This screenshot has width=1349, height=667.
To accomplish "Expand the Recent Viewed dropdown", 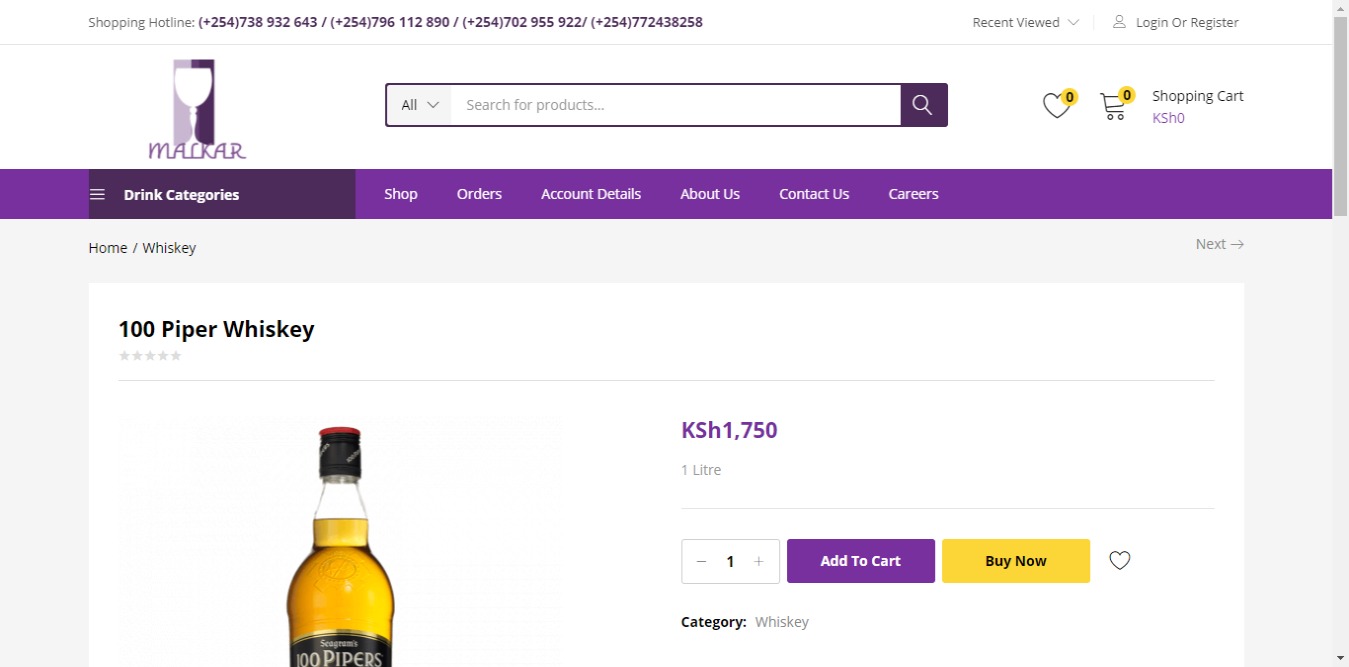I will click(1025, 22).
